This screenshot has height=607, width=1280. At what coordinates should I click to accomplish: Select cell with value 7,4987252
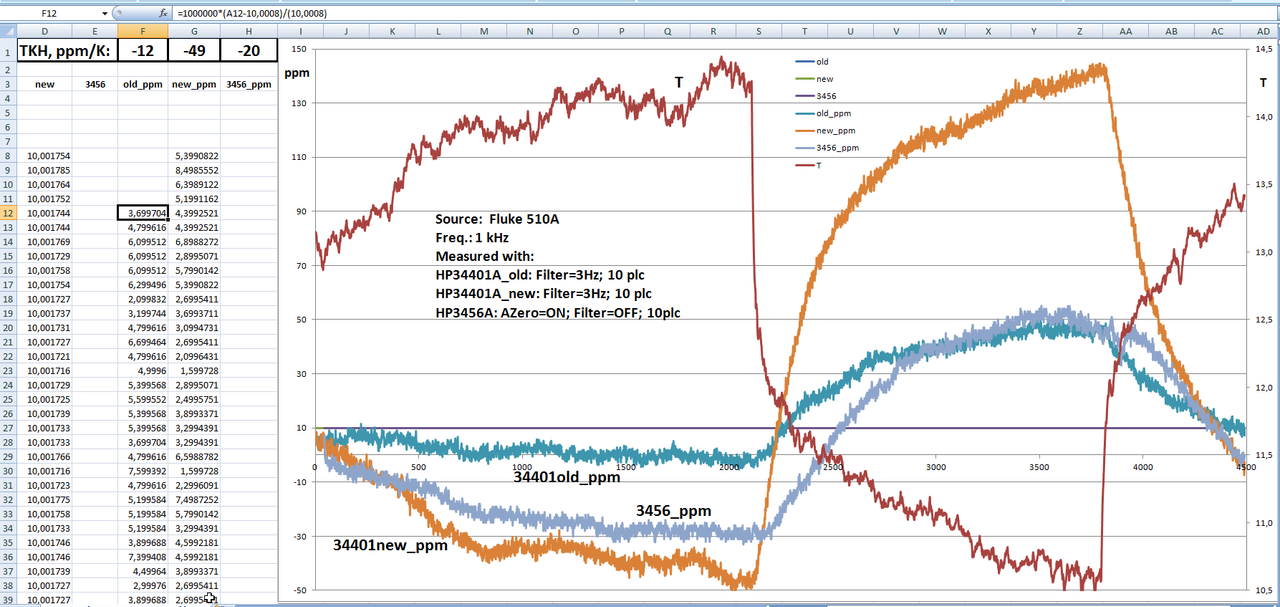tap(195, 500)
